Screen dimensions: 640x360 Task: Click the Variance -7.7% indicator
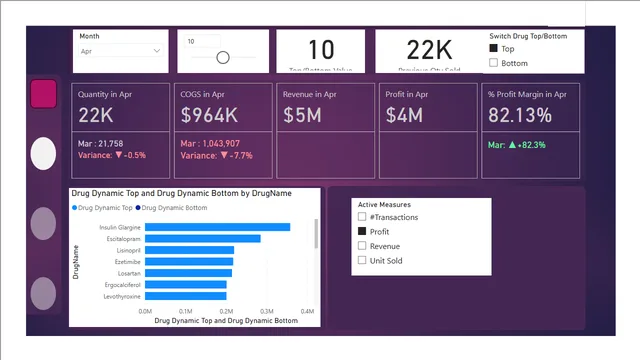216,156
